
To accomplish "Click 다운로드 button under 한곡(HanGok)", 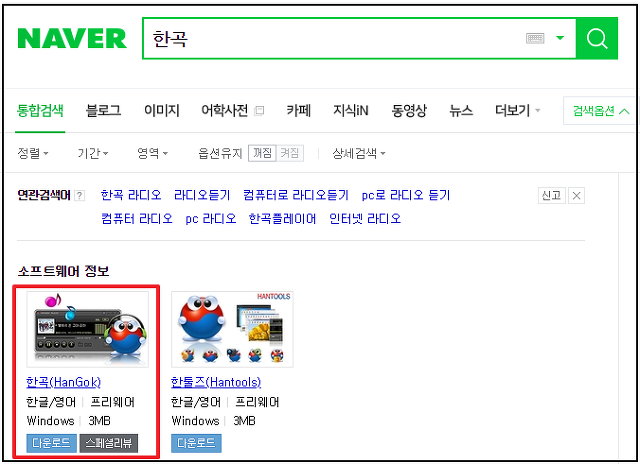I will click(51, 443).
